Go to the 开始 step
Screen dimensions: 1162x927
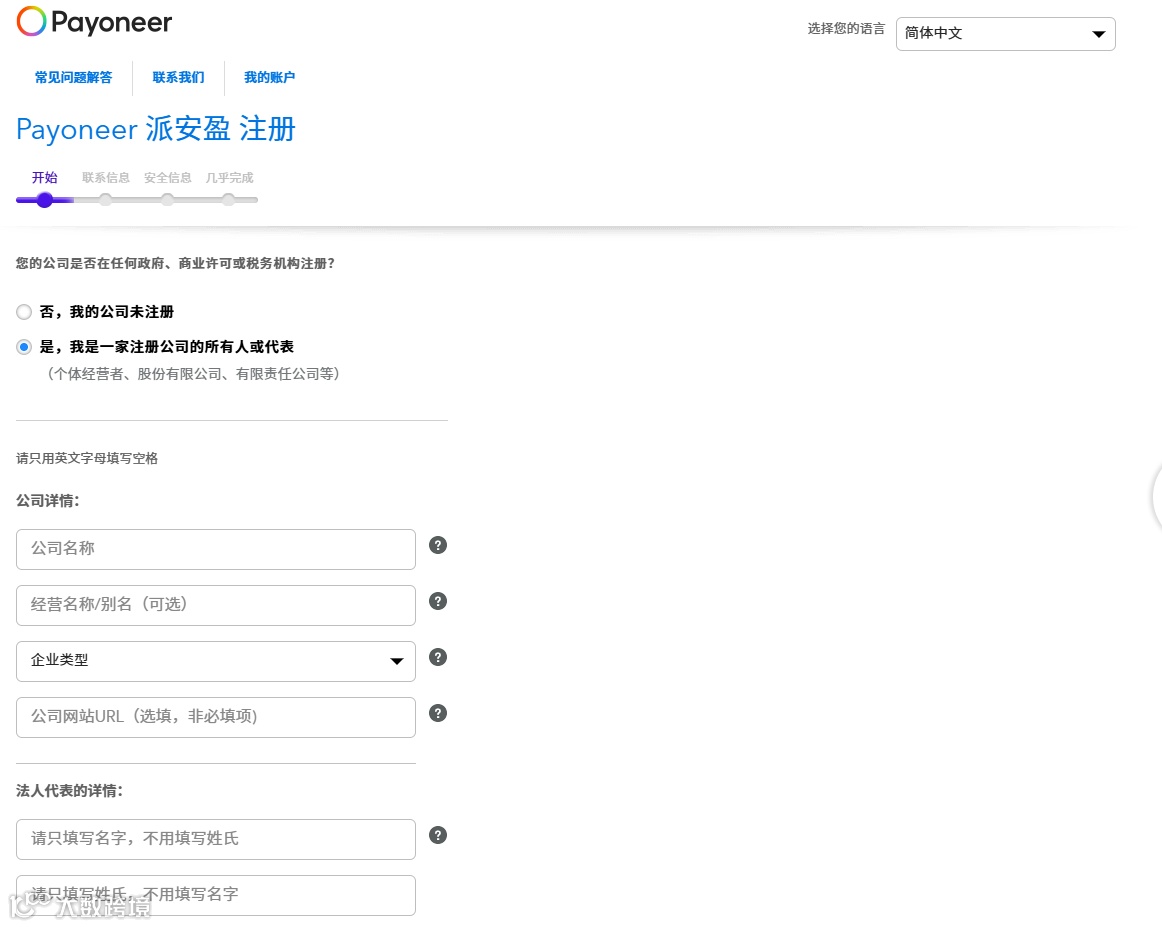(x=44, y=178)
